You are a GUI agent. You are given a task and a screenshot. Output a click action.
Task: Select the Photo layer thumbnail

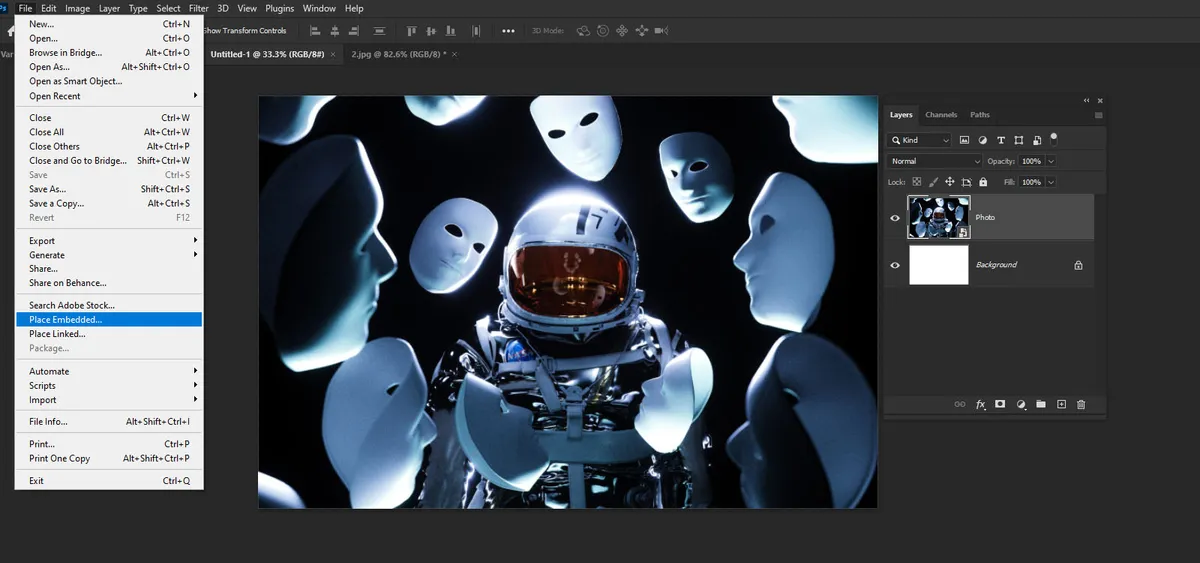pyautogui.click(x=939, y=217)
